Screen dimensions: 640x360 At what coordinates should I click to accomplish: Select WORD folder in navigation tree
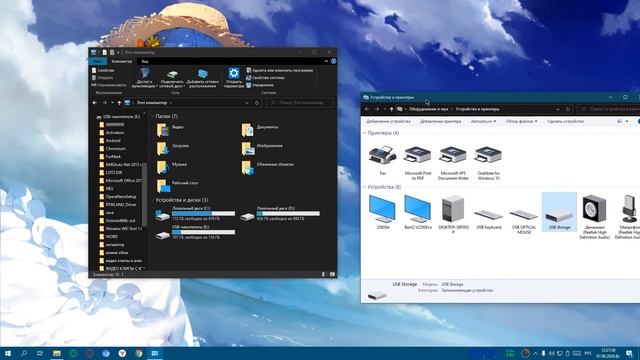point(111,236)
